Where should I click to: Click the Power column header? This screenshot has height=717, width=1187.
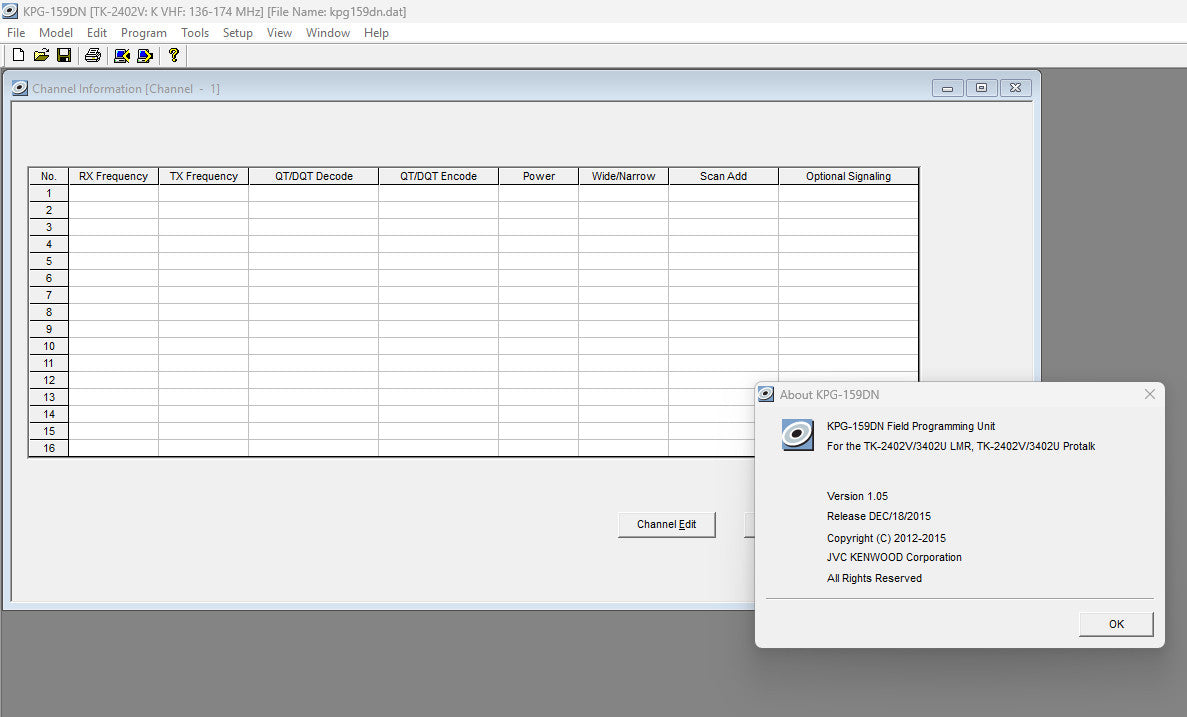[x=538, y=176]
